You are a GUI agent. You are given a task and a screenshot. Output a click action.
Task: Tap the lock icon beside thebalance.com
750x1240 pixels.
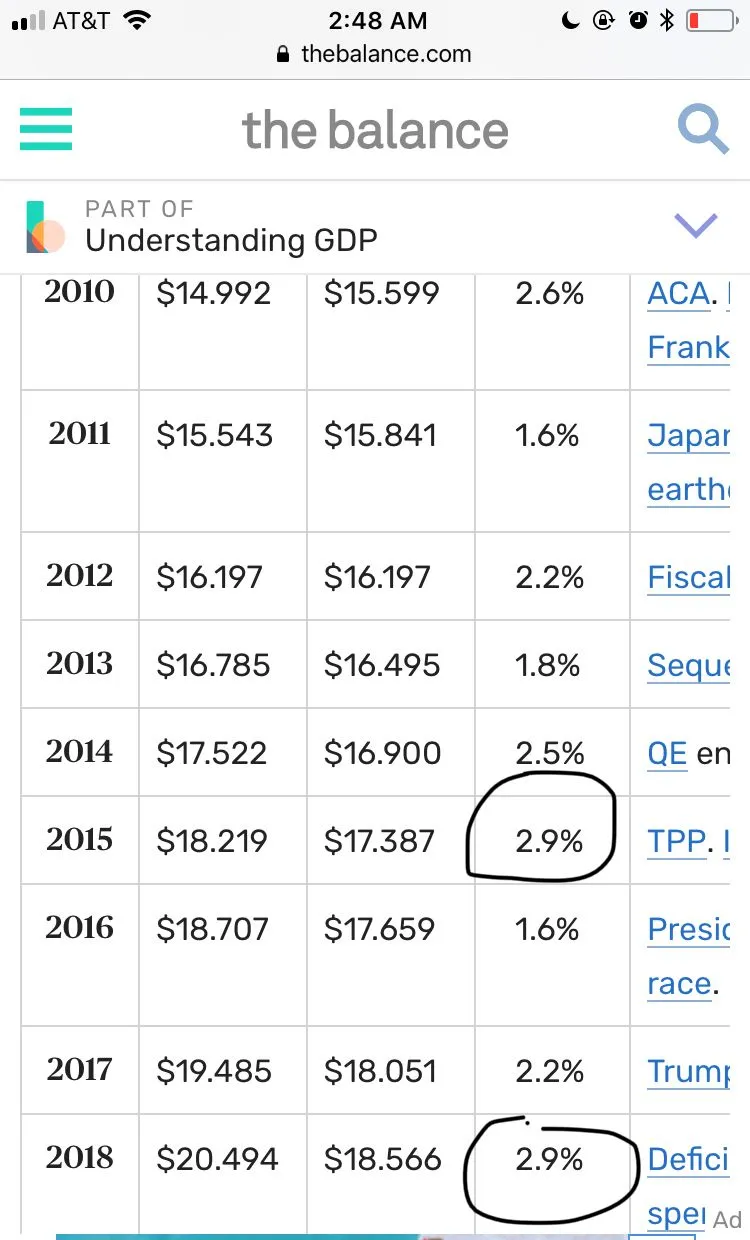[x=284, y=55]
